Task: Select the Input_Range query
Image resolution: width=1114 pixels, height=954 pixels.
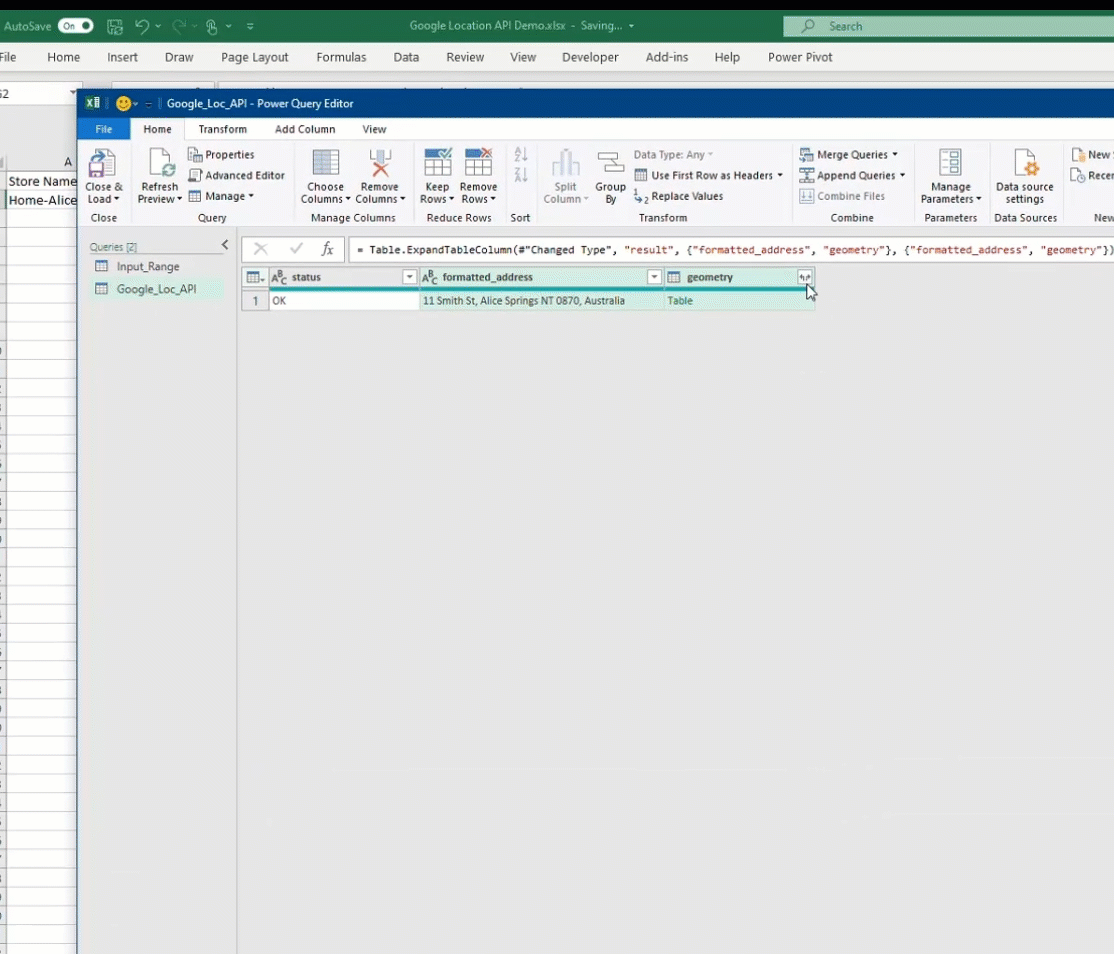Action: point(148,266)
